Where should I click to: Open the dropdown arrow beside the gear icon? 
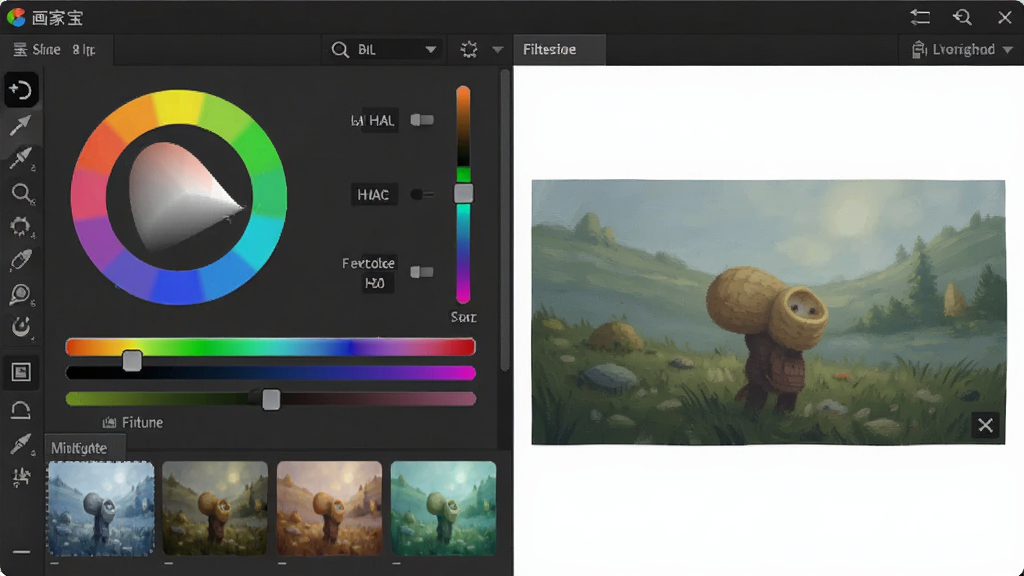(x=498, y=50)
